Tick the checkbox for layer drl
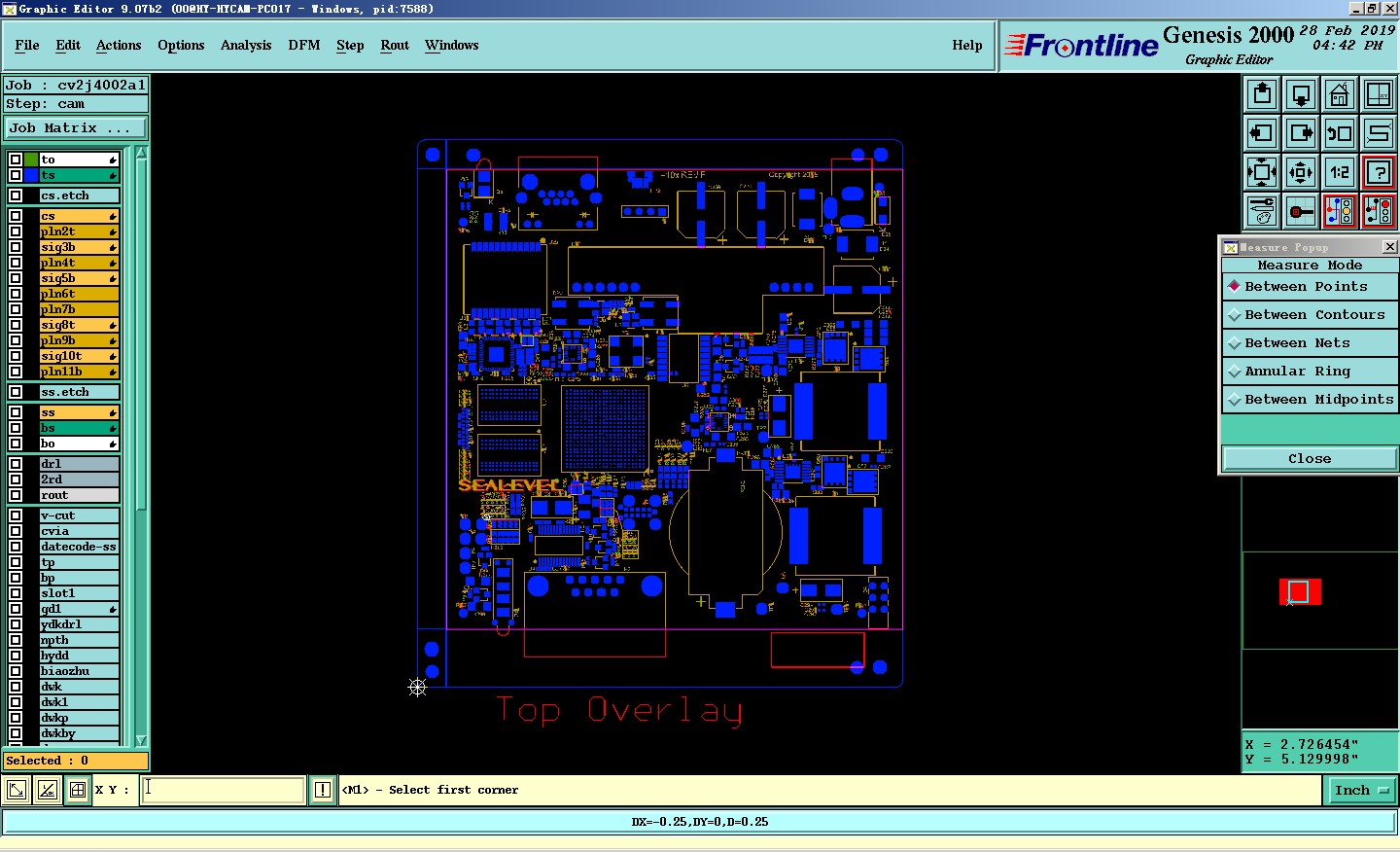This screenshot has height=852, width=1400. pyautogui.click(x=16, y=464)
